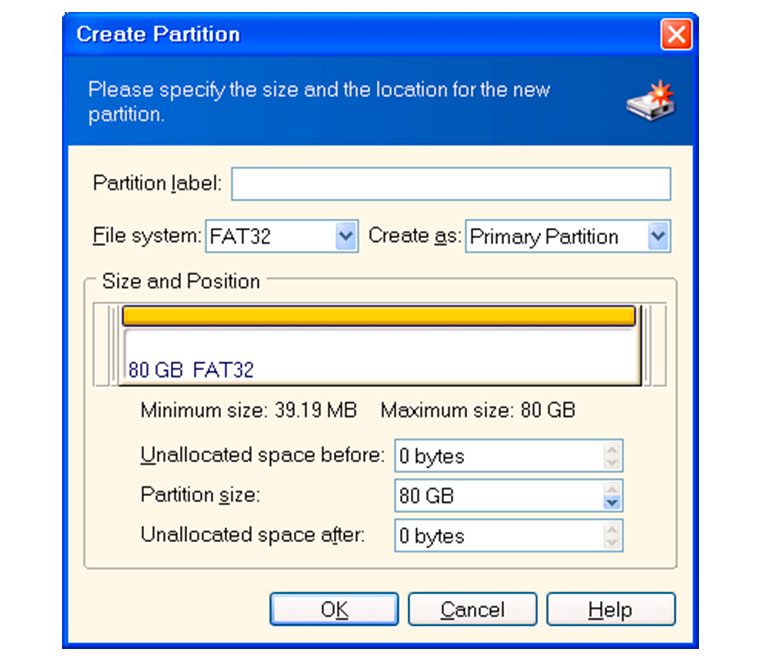Click the Partition label text field
This screenshot has height=657, width=760.
coord(451,184)
